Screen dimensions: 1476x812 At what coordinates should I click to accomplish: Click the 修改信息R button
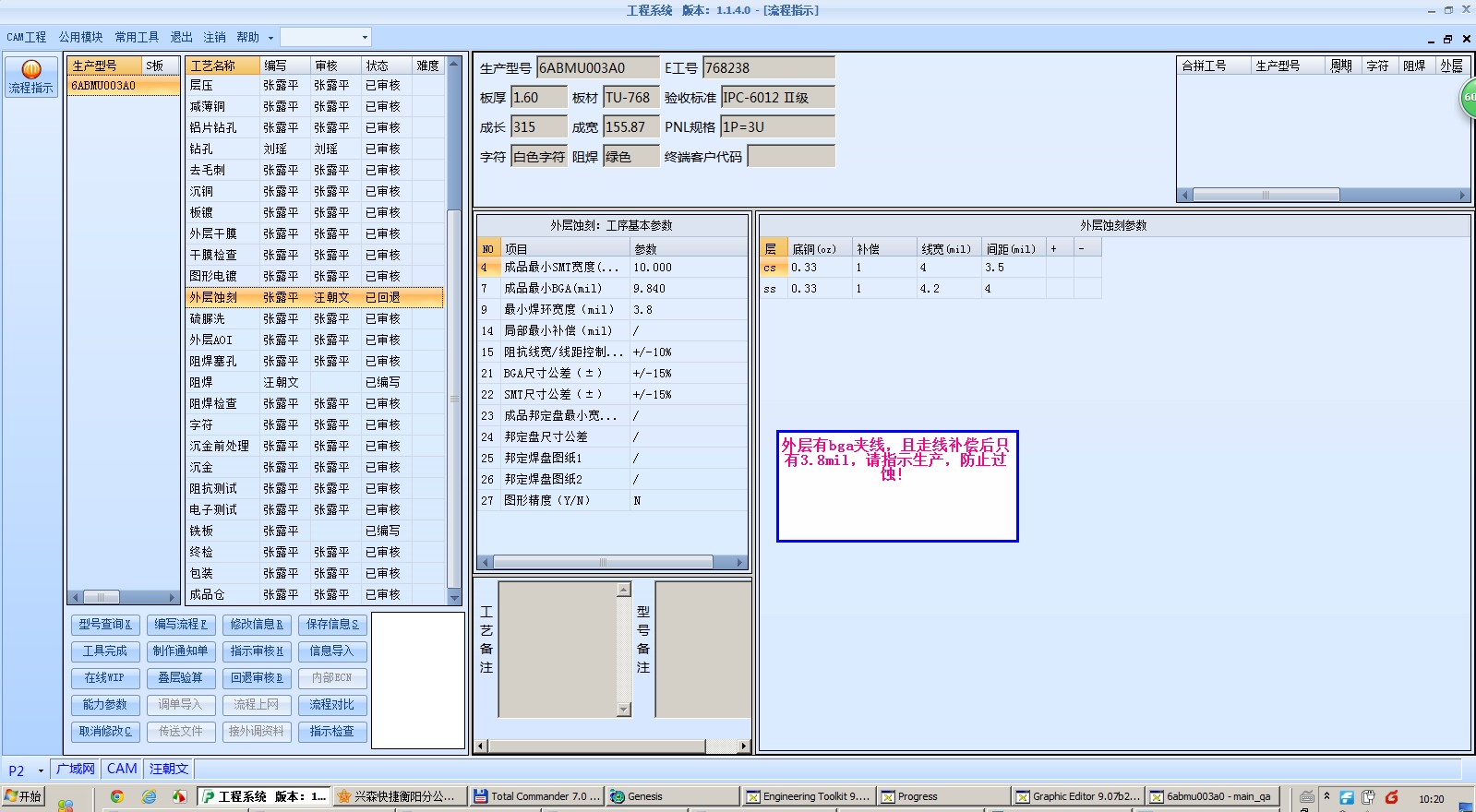coord(257,625)
